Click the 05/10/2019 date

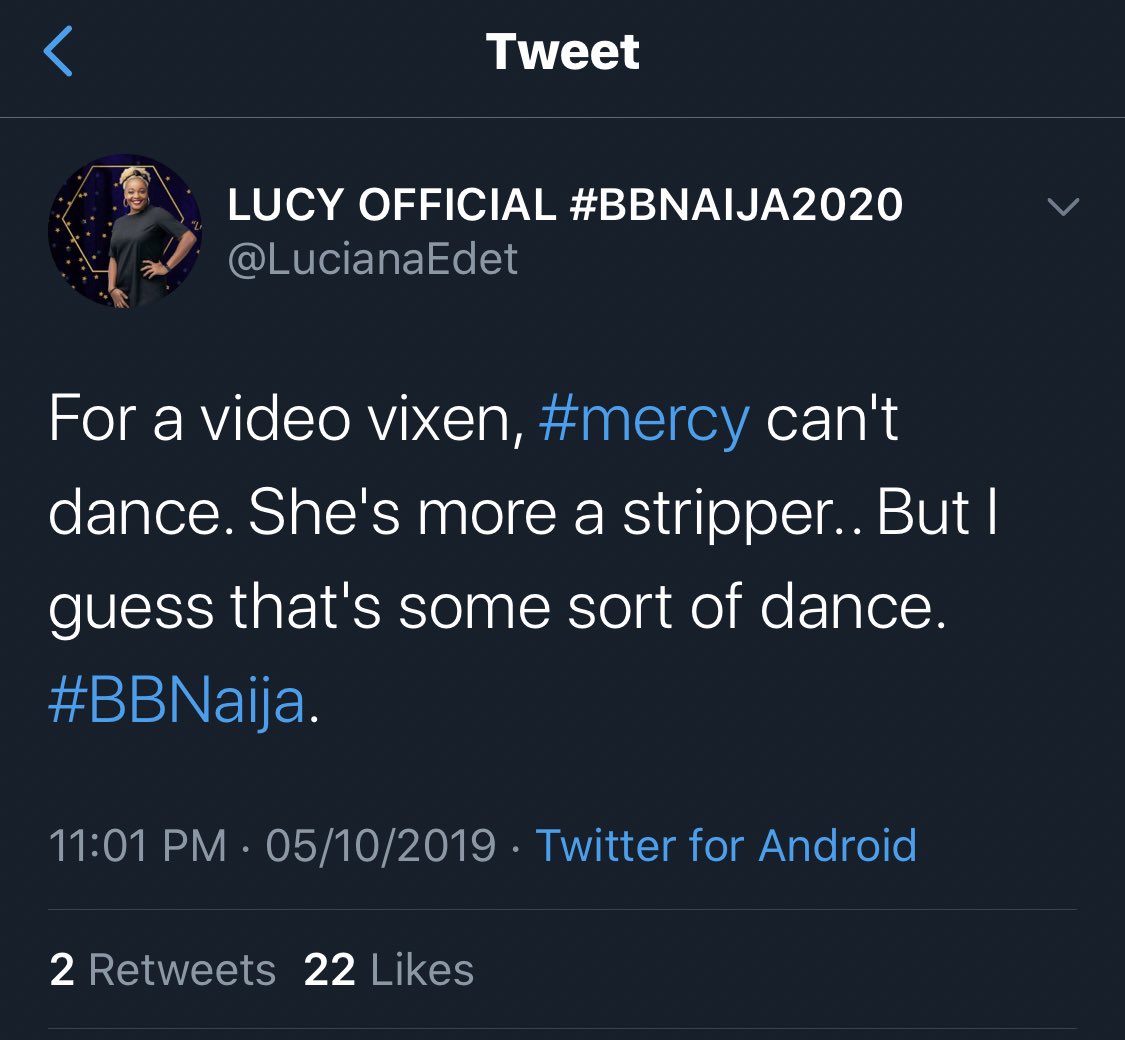point(381,846)
